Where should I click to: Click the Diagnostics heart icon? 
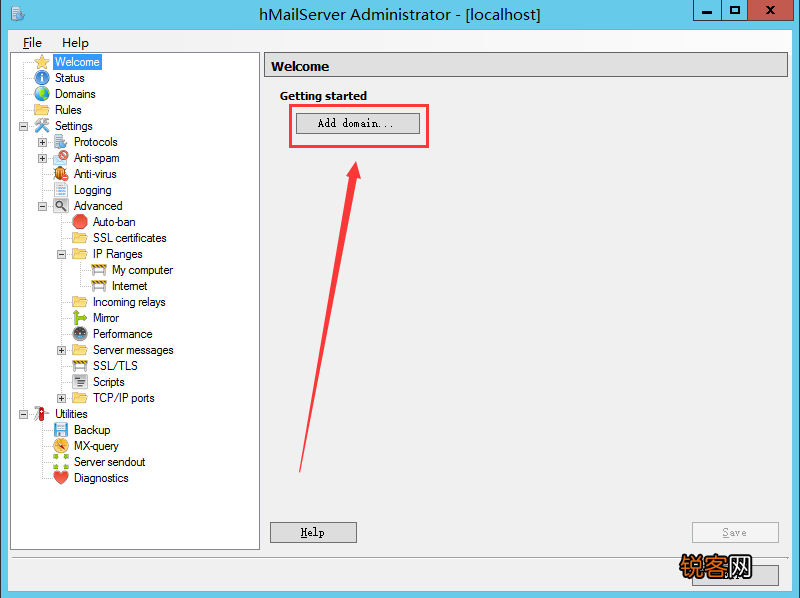coord(61,478)
